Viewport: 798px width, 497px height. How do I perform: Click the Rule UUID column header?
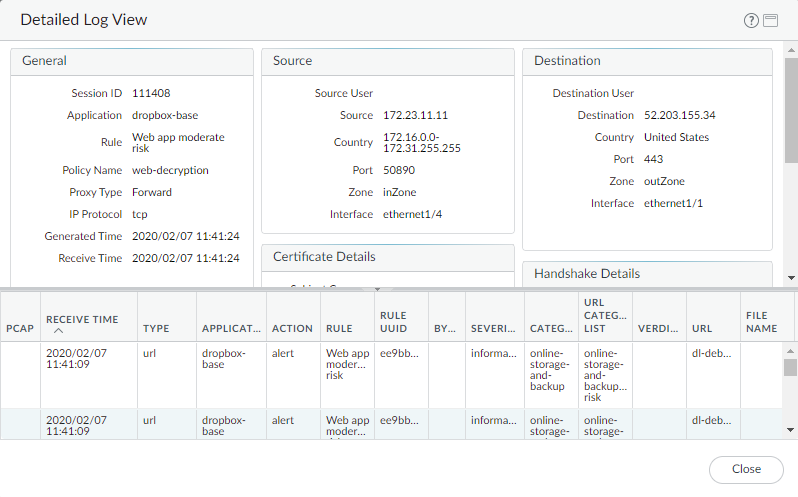[393, 321]
